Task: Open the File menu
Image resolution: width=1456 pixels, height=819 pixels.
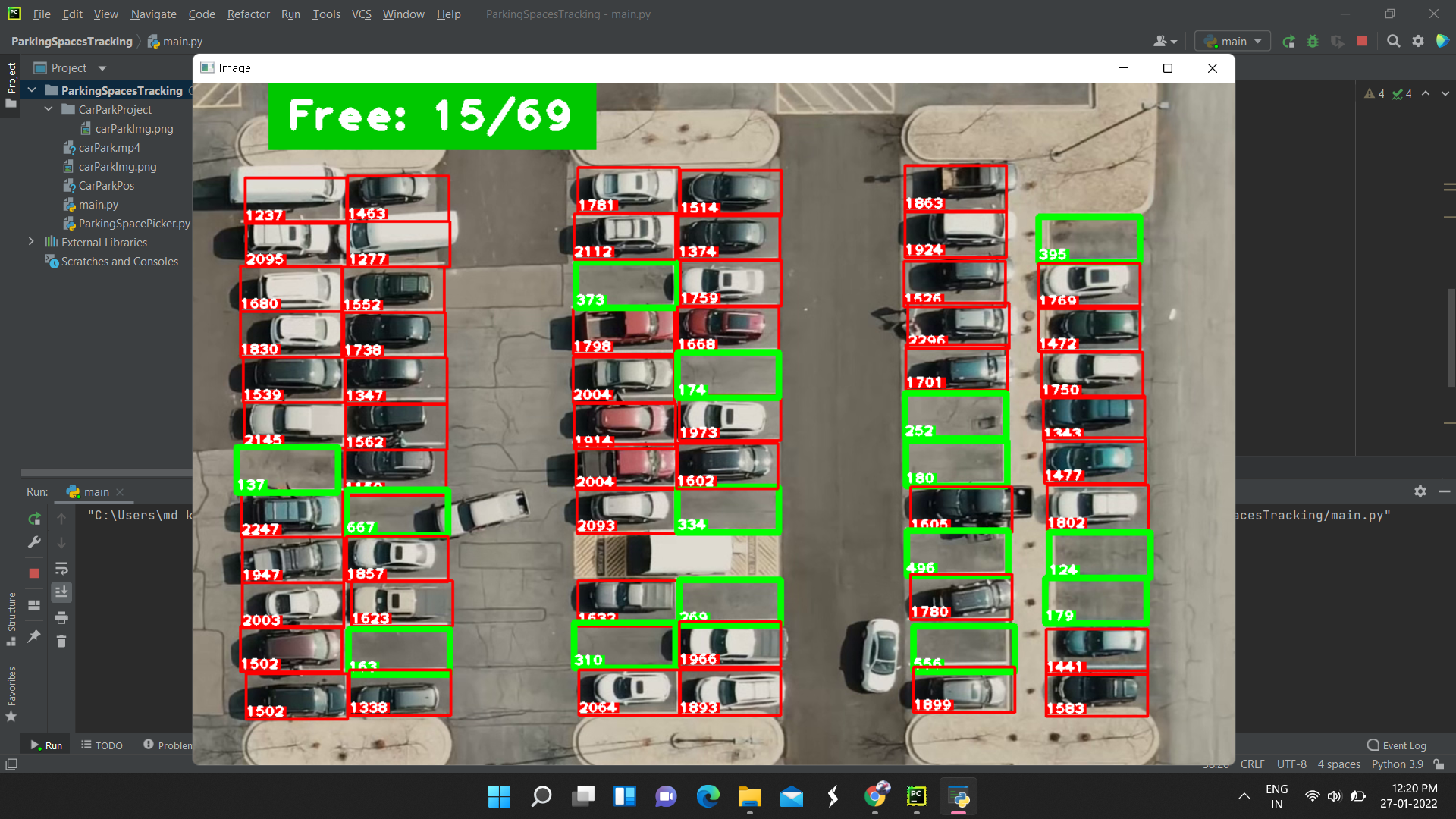Action: (x=42, y=14)
